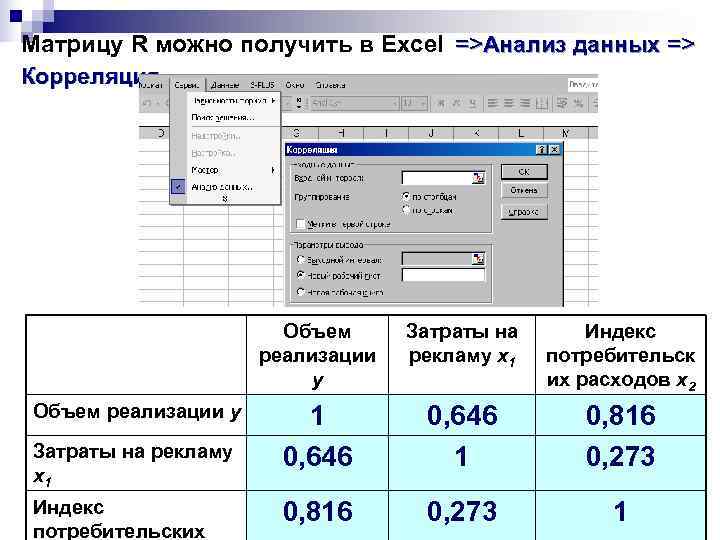
Task: Click 'Индекс потребительских расходов x2' column header
Action: (x=620, y=356)
